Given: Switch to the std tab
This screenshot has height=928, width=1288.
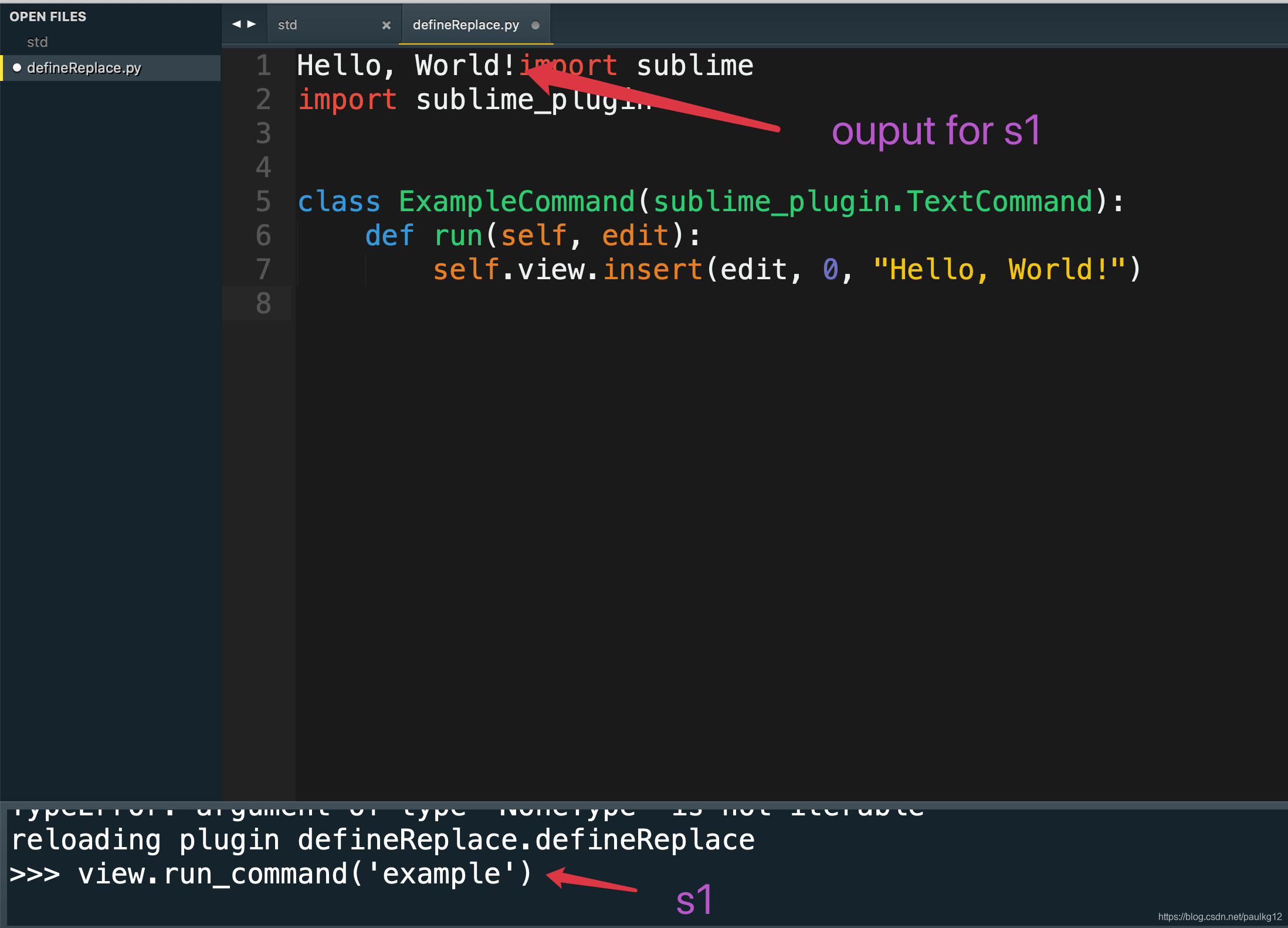Looking at the screenshot, I should tap(334, 25).
